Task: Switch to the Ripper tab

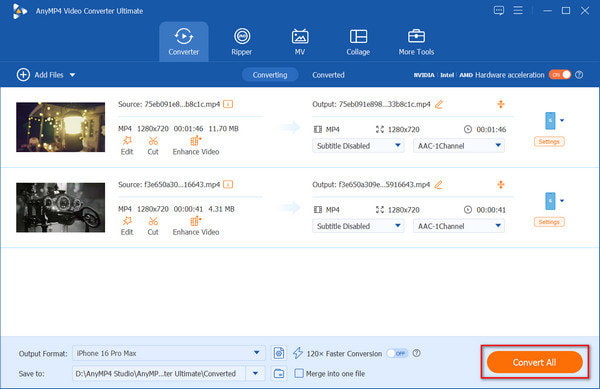Action: 242,42
